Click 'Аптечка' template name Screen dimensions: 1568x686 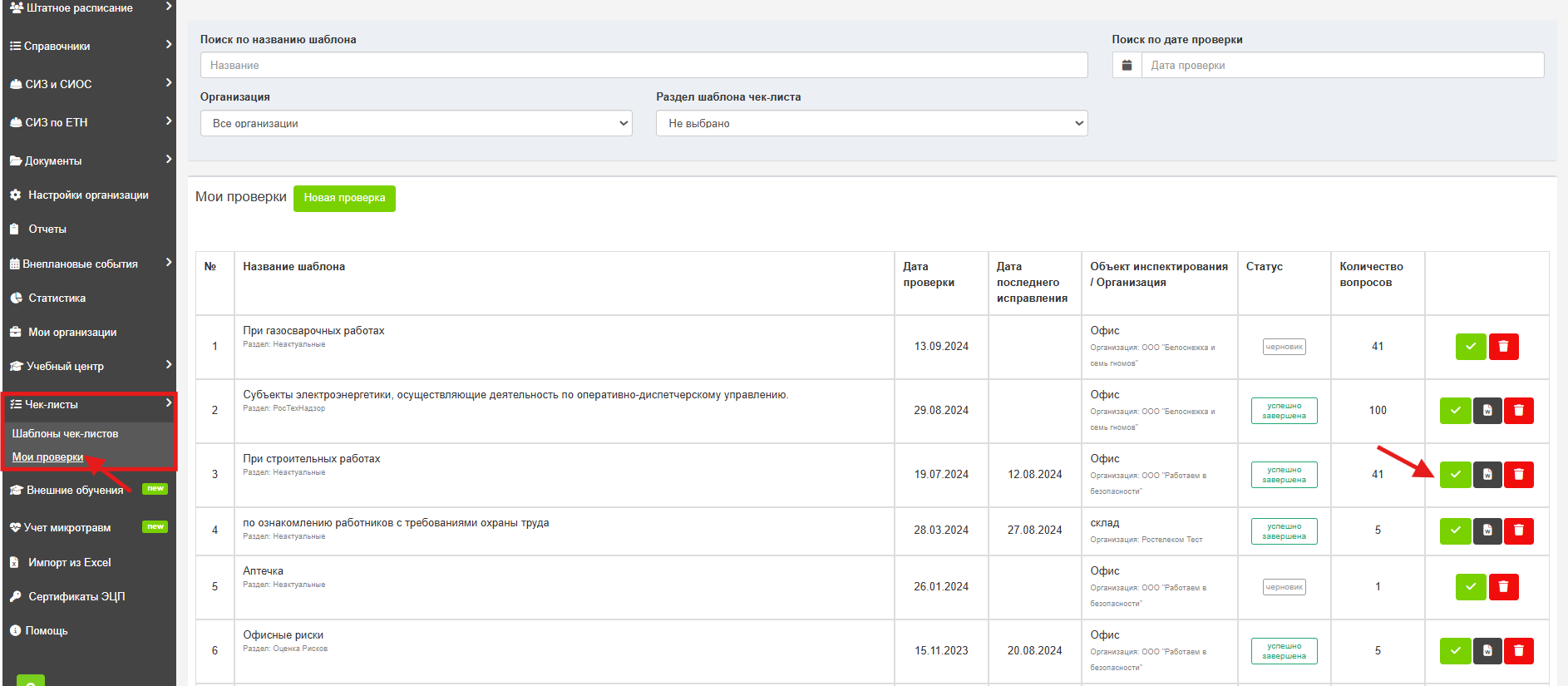pyautogui.click(x=263, y=571)
